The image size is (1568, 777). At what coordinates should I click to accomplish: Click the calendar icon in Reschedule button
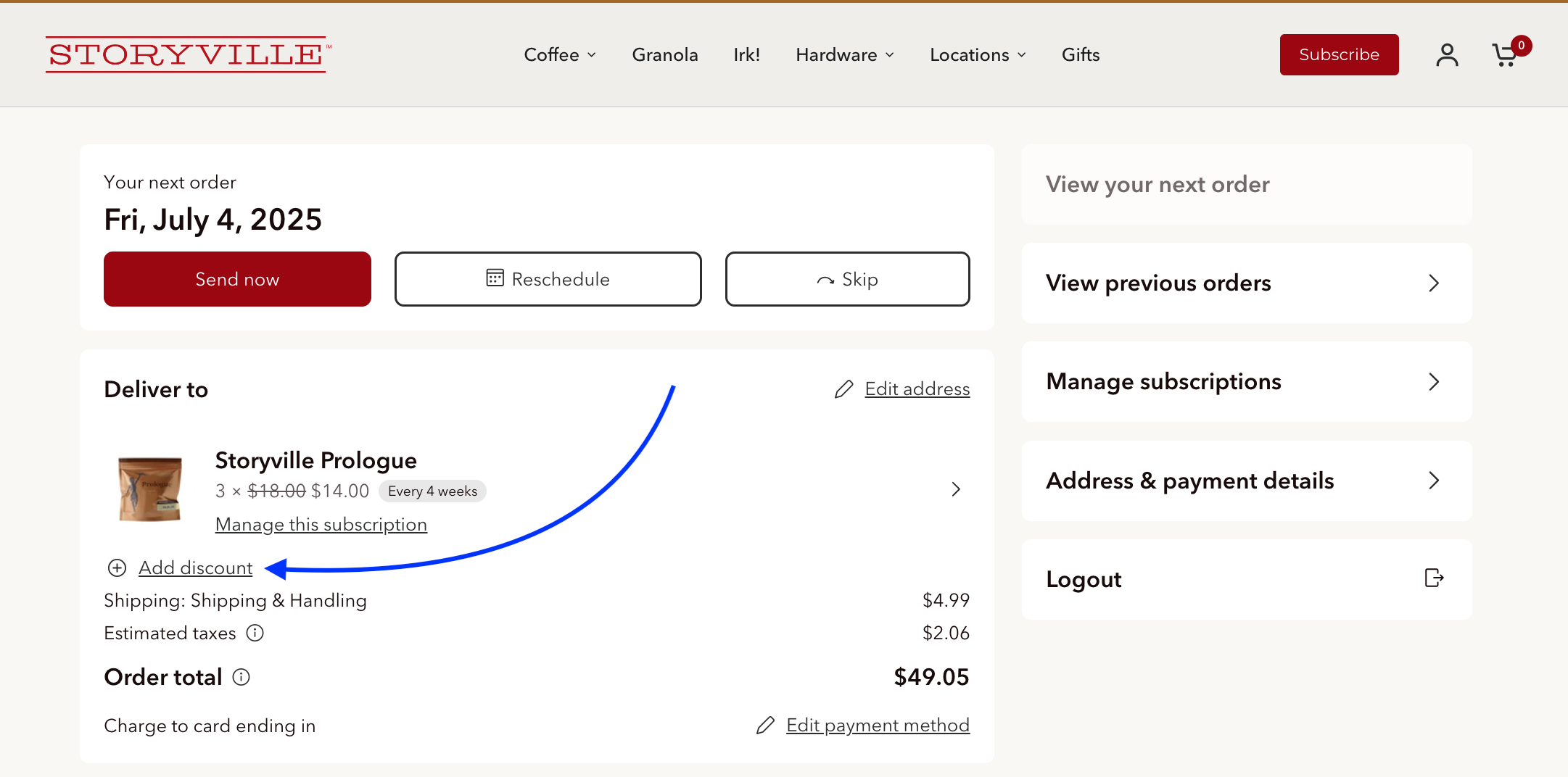[495, 278]
